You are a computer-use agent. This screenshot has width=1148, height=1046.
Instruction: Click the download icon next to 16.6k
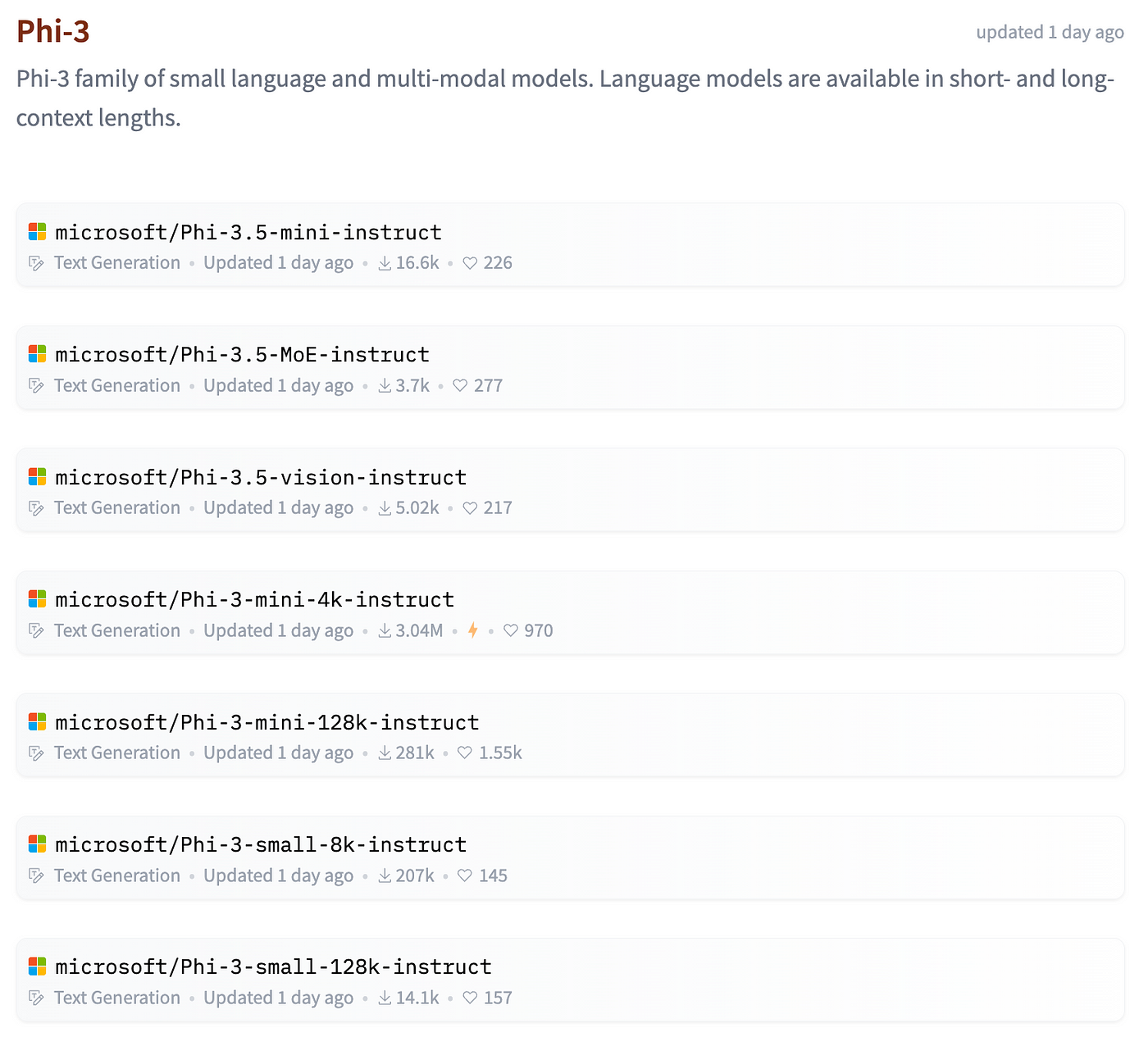pos(385,263)
